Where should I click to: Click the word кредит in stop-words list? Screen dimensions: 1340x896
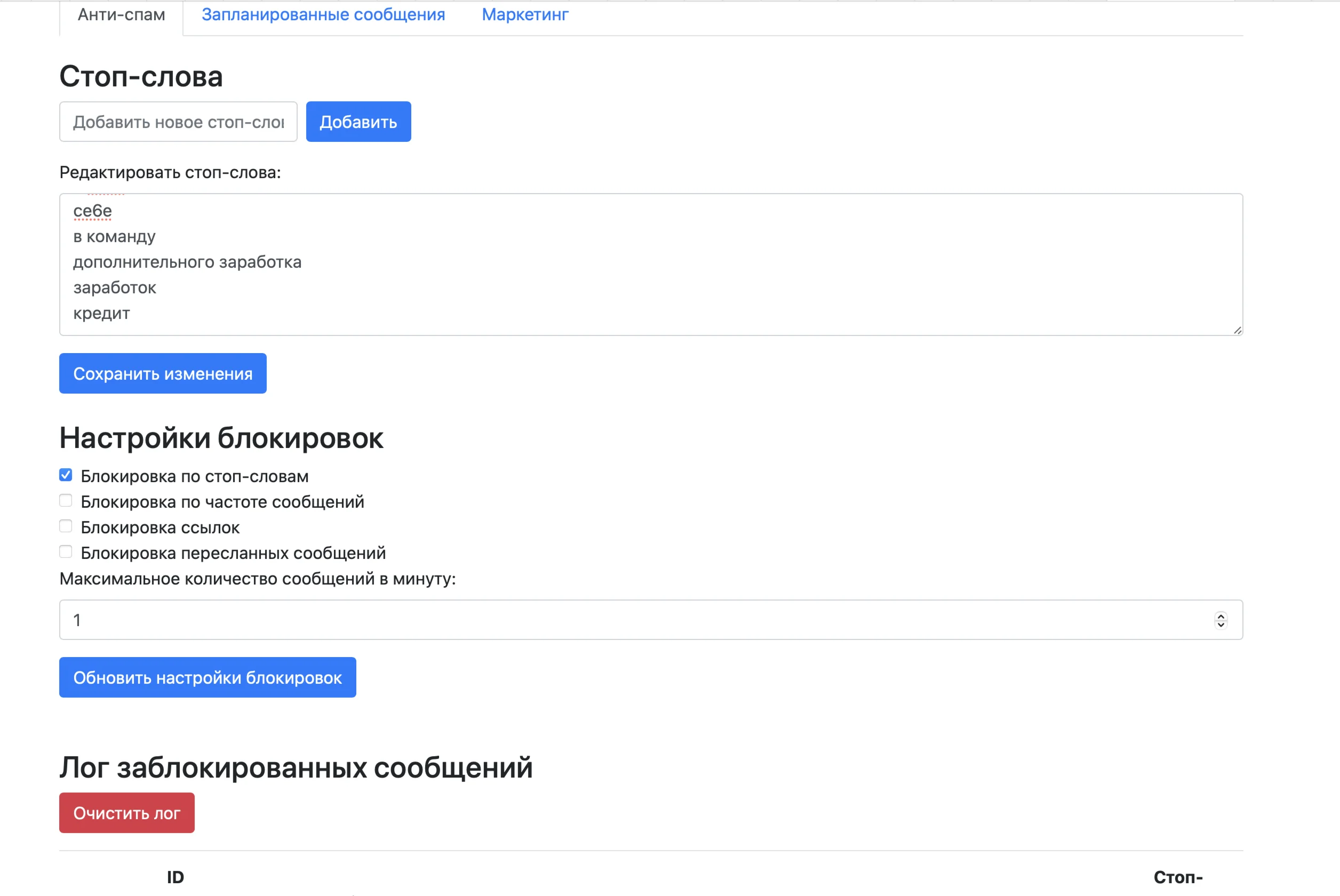pyautogui.click(x=102, y=313)
